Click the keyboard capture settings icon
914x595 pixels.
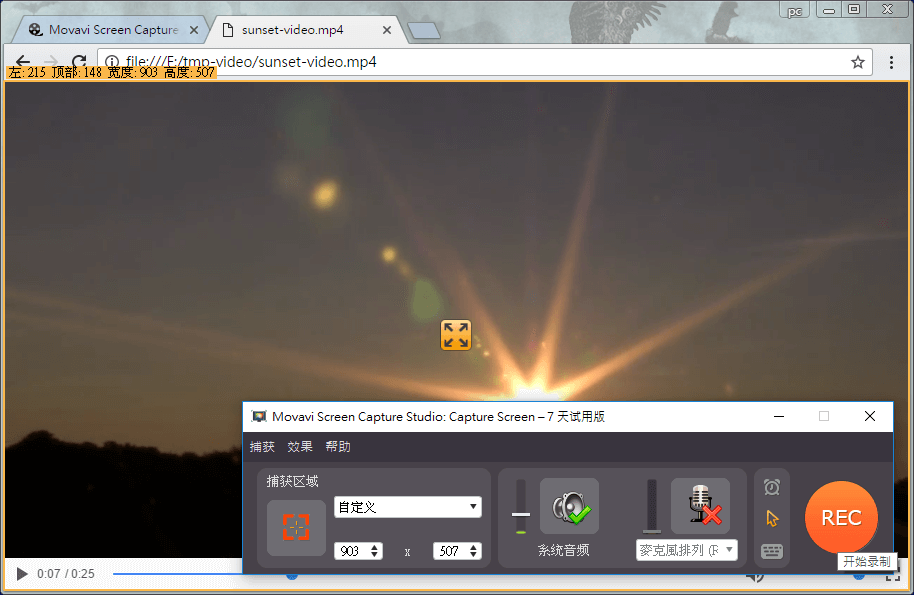click(x=771, y=548)
